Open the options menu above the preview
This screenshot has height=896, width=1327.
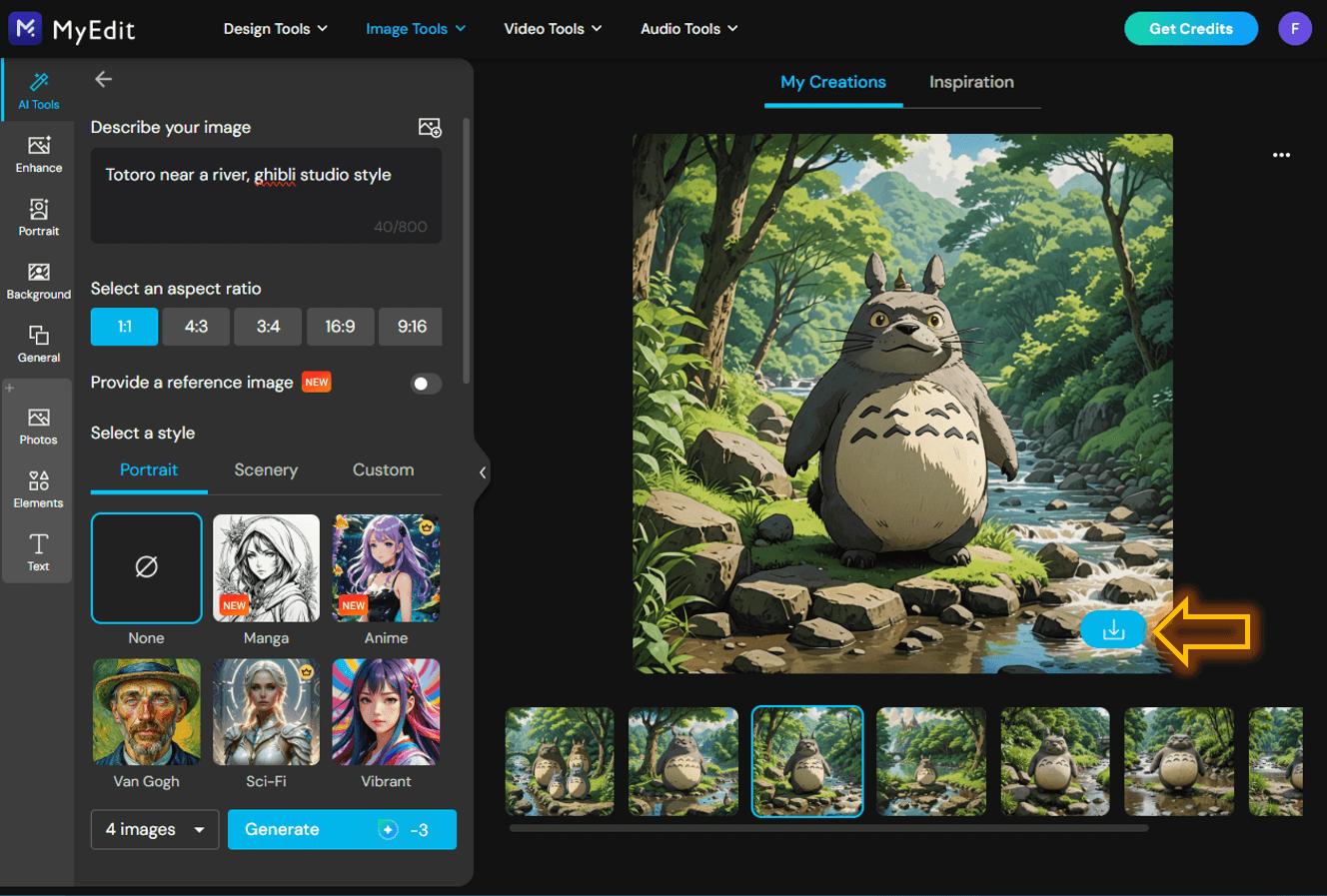(1281, 155)
